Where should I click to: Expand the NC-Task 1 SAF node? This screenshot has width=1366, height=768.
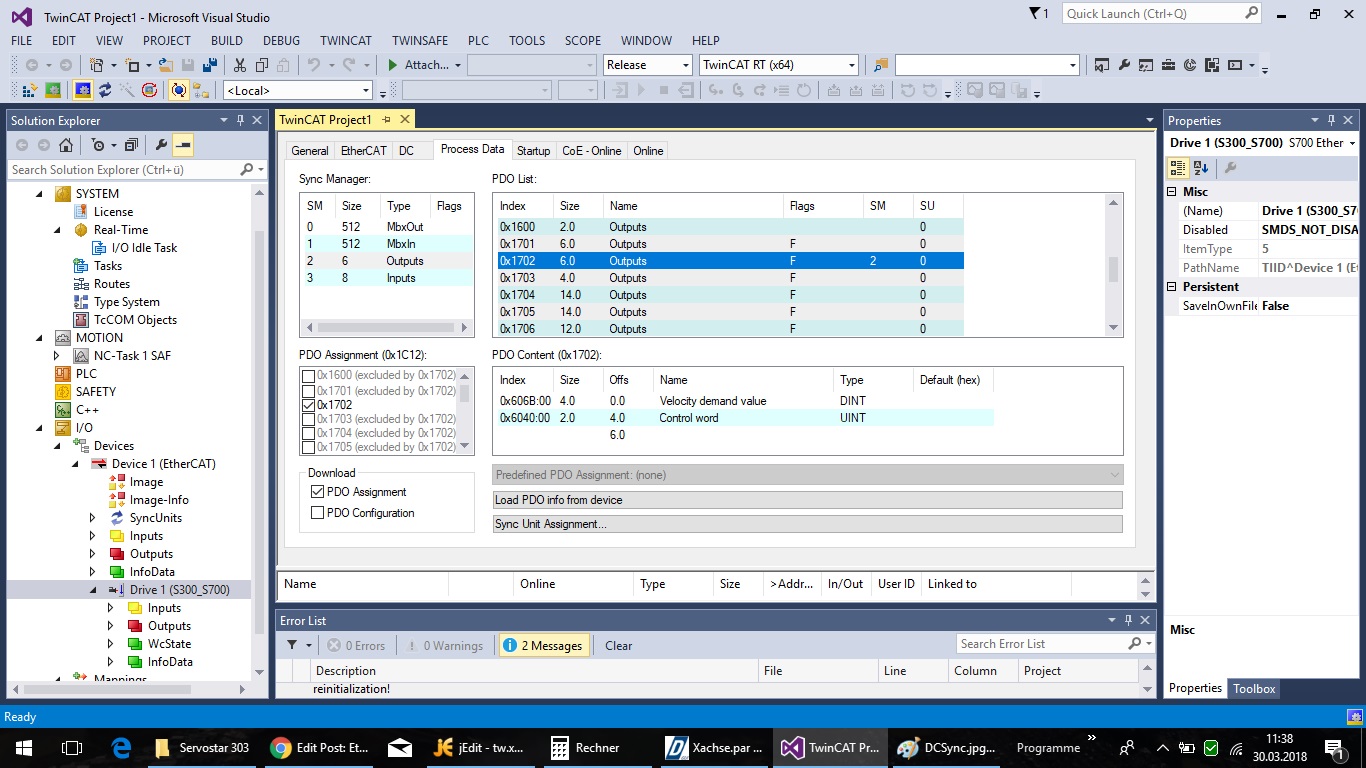57,356
